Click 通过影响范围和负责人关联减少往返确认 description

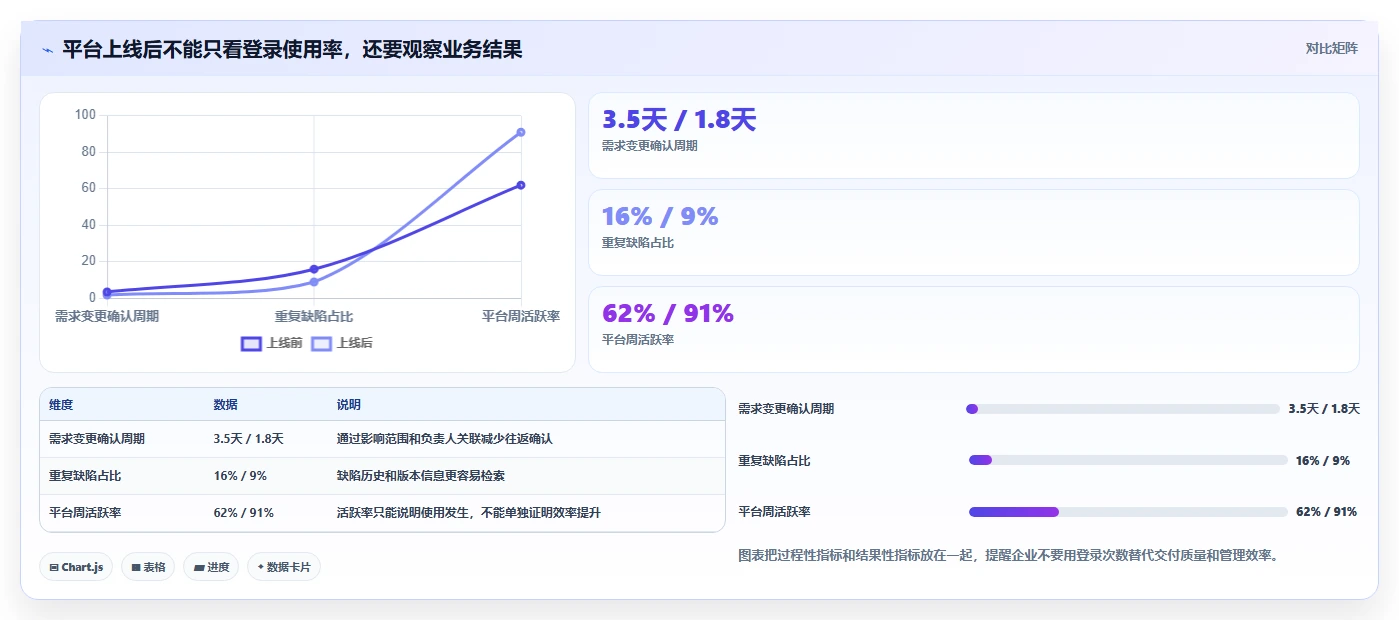pos(445,439)
